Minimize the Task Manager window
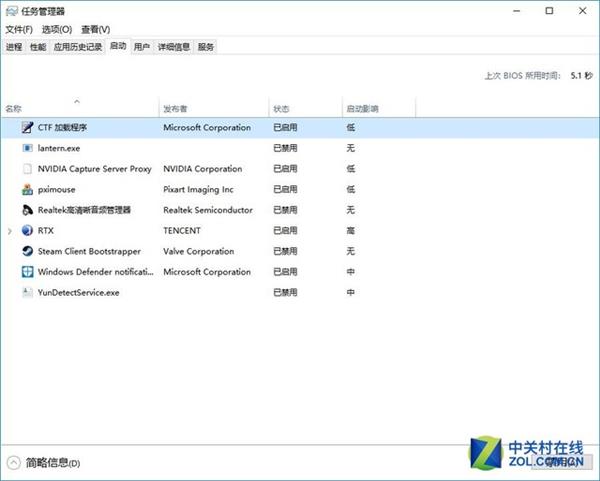The image size is (600, 481). point(517,11)
